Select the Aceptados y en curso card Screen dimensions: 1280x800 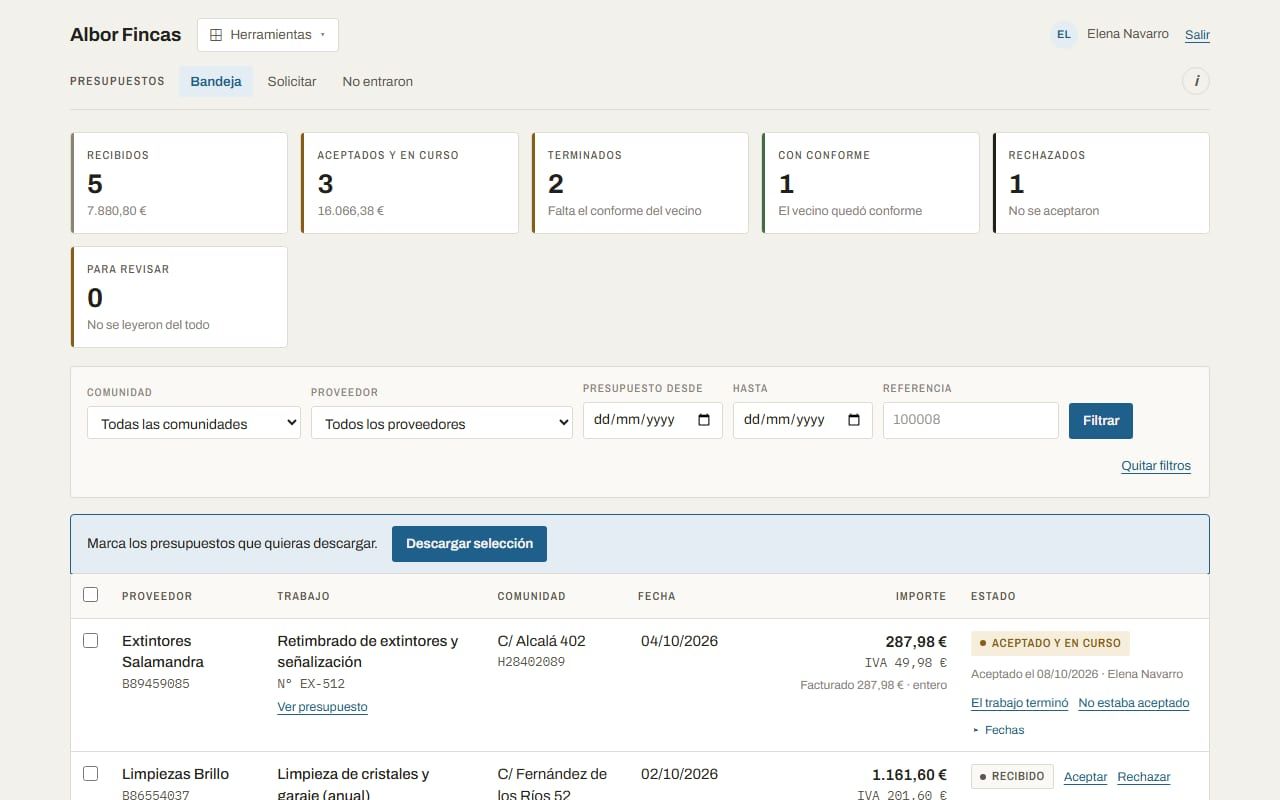point(410,183)
